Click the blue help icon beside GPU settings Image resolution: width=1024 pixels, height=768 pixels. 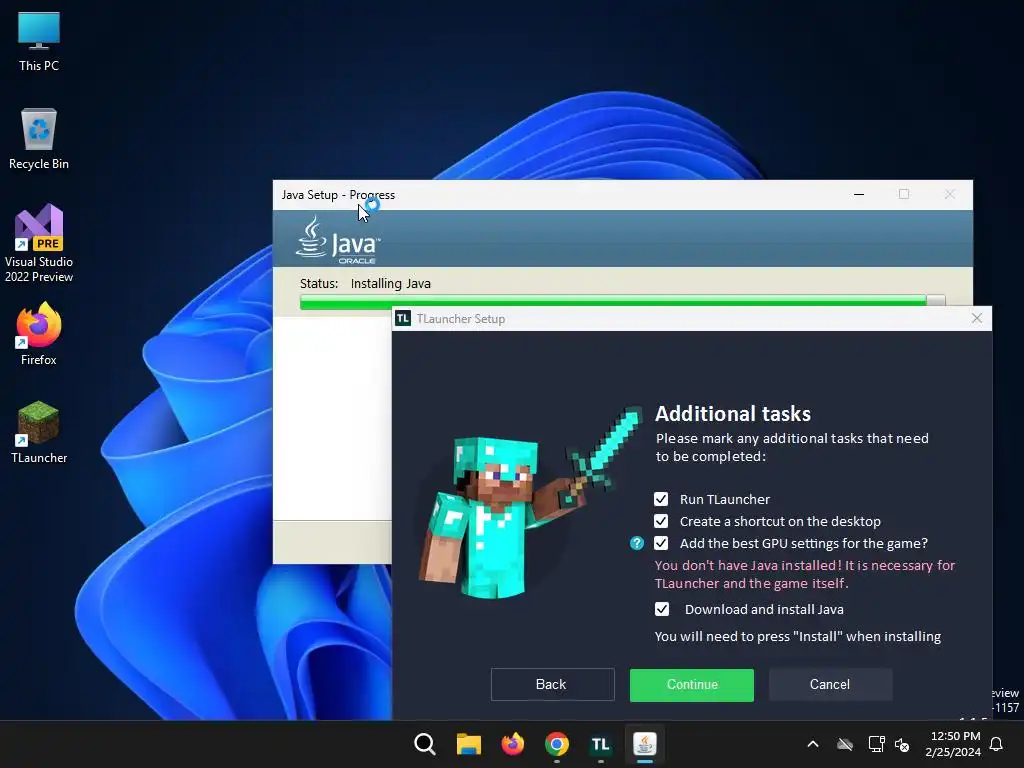click(x=637, y=543)
